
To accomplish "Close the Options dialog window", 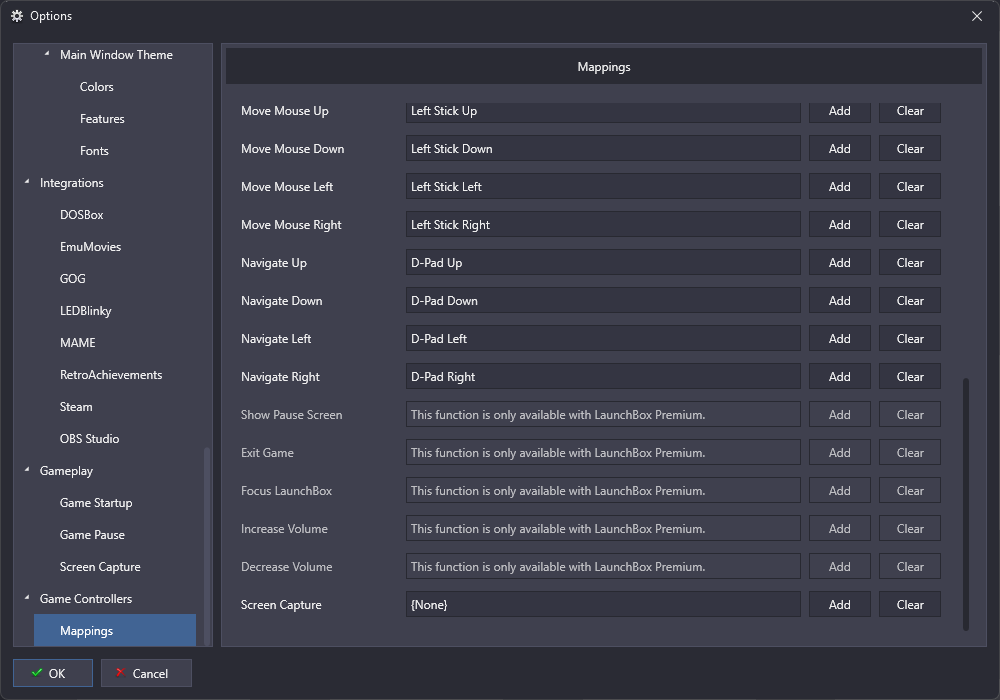I will click(x=976, y=16).
